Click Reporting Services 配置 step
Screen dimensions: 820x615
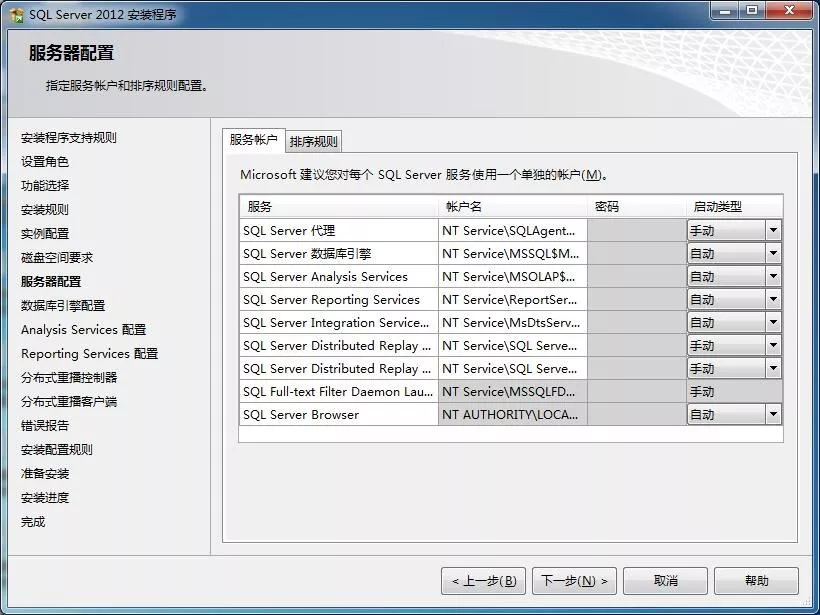click(89, 354)
